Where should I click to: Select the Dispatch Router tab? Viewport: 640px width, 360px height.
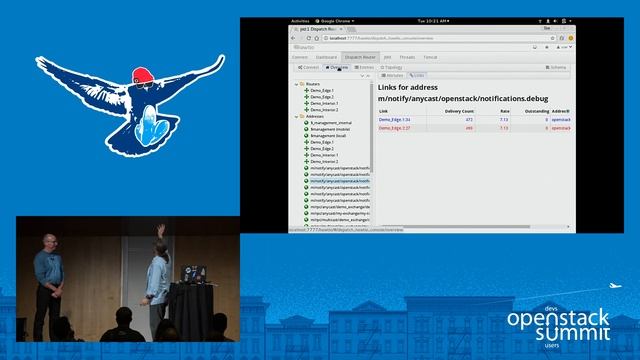pos(360,57)
